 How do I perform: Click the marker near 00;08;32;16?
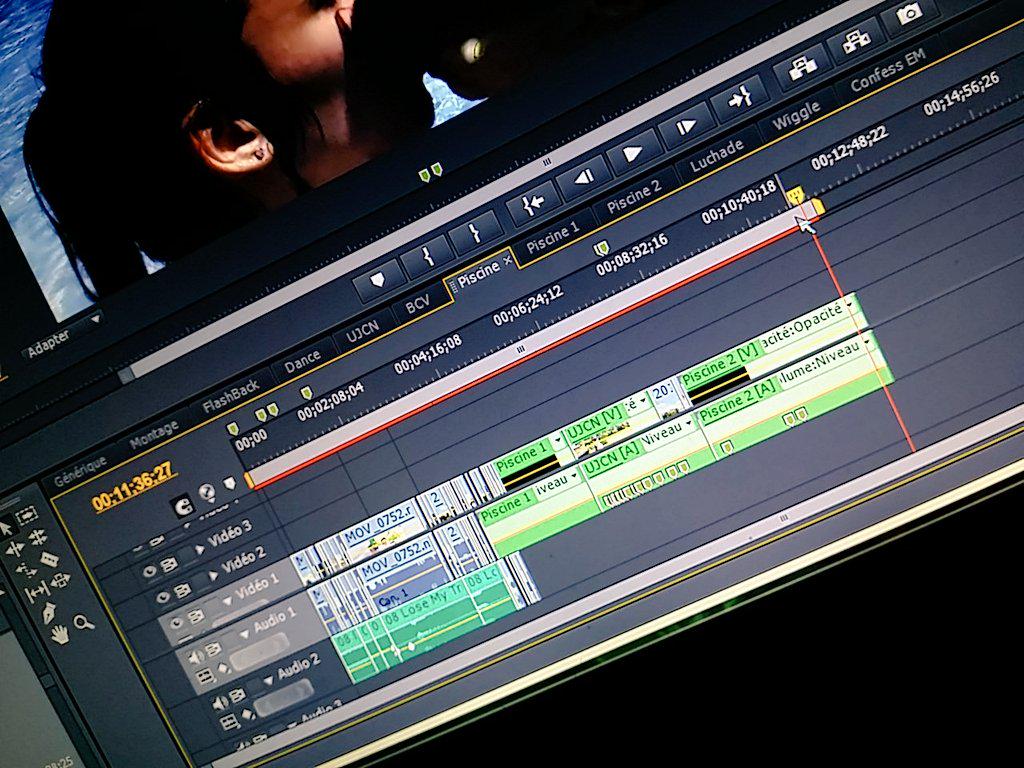(601, 248)
